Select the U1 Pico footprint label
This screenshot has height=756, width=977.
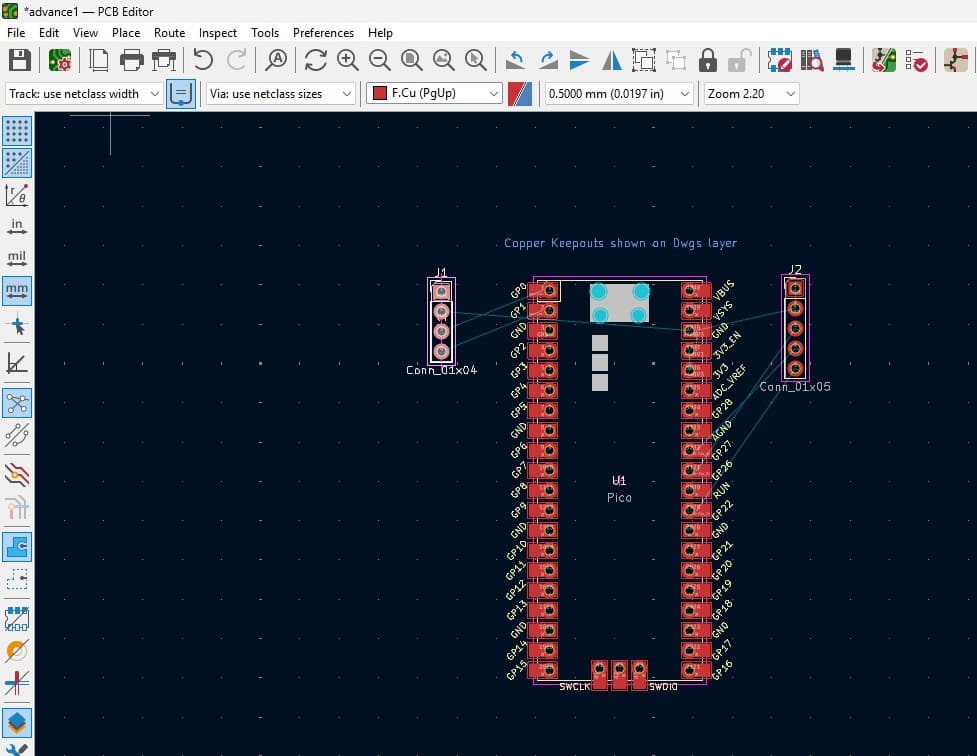click(619, 482)
